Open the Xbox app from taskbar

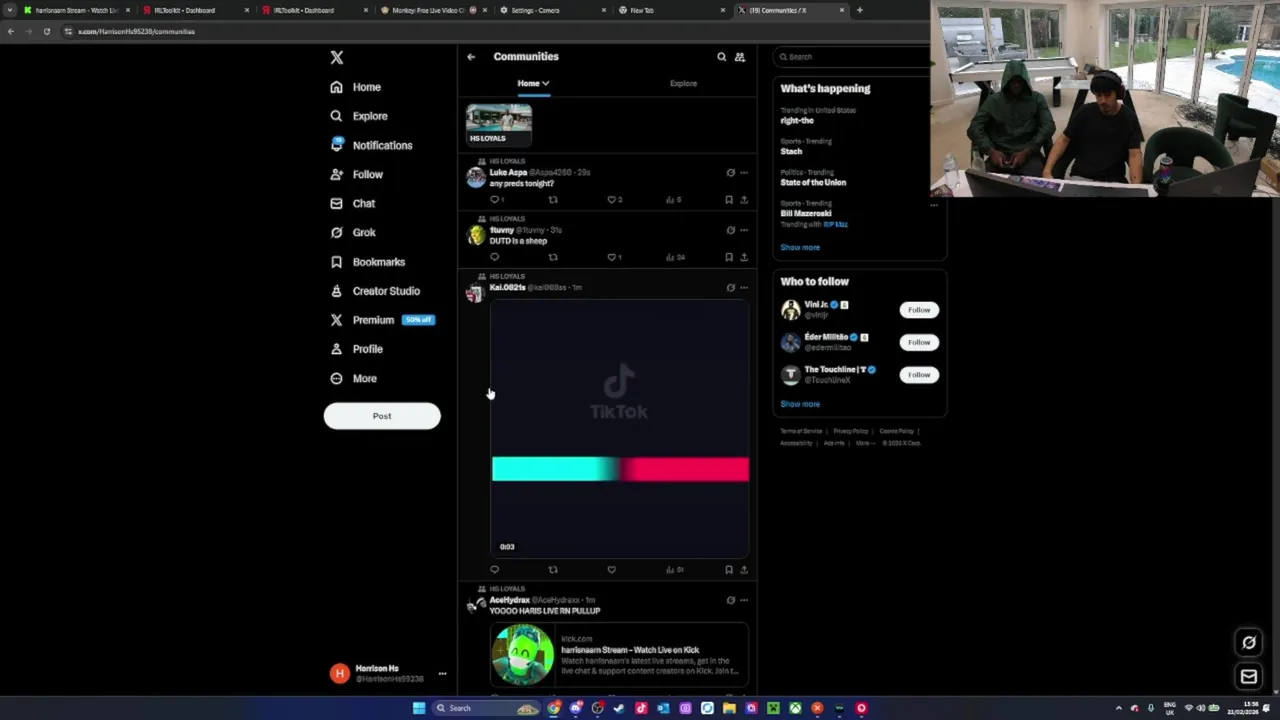point(795,708)
